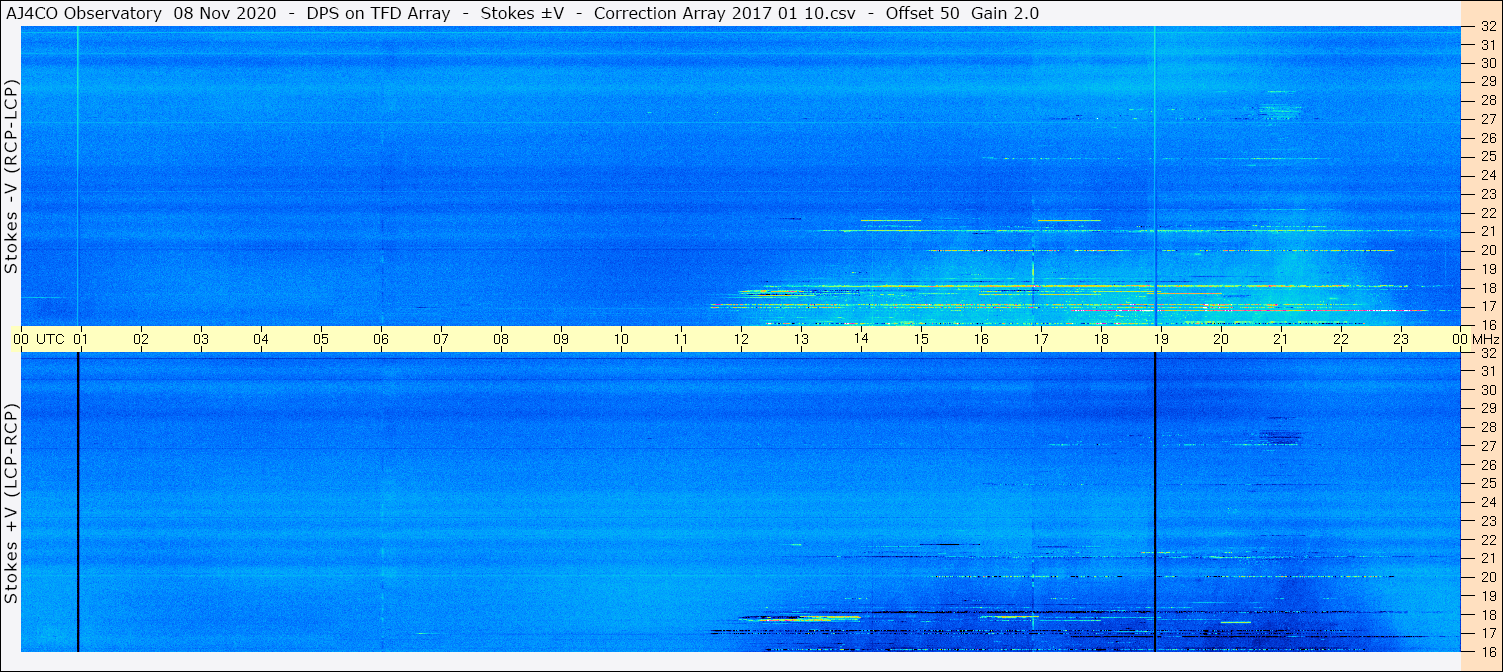Select the 18 hour tick on the time axis
This screenshot has height=672, width=1503.
click(1101, 339)
